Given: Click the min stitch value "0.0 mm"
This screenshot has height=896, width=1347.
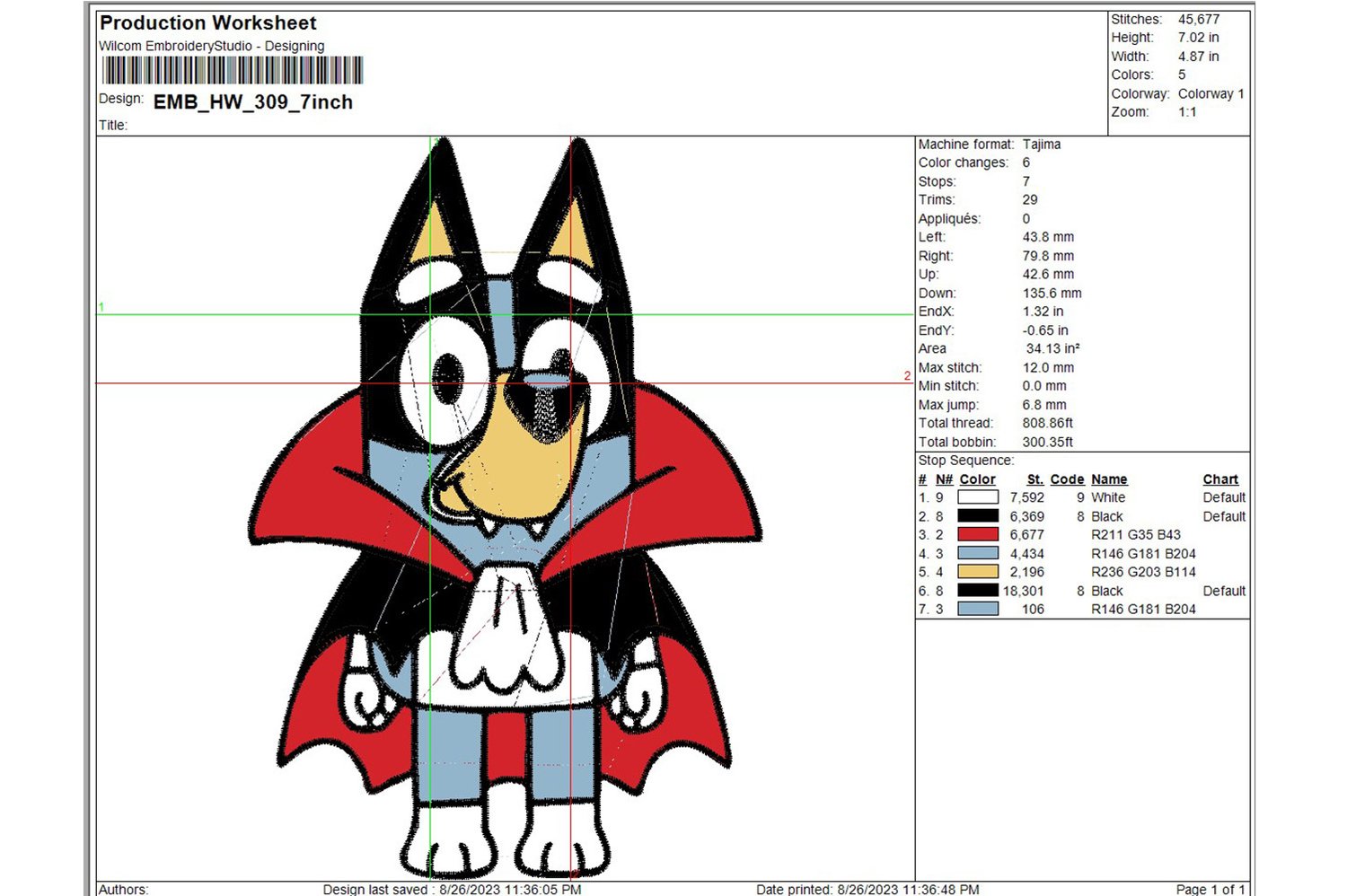Looking at the screenshot, I should pos(1044,386).
